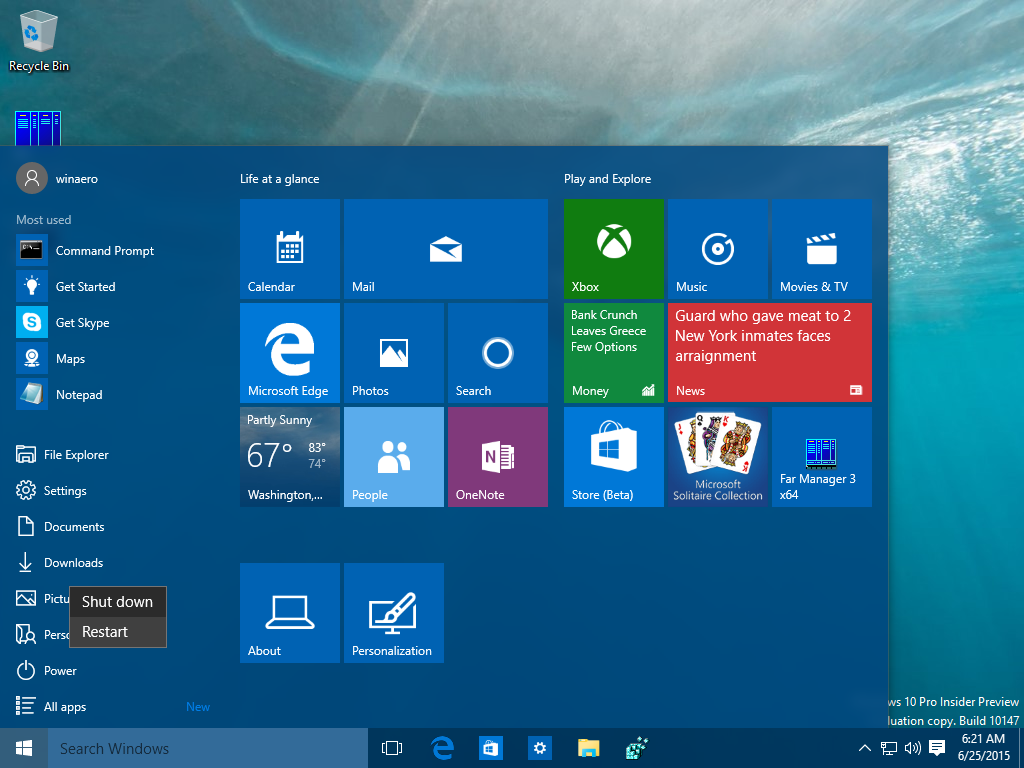Viewport: 1024px width, 768px height.
Task: Launch Microsoft Solitaire Collection
Action: click(x=717, y=456)
